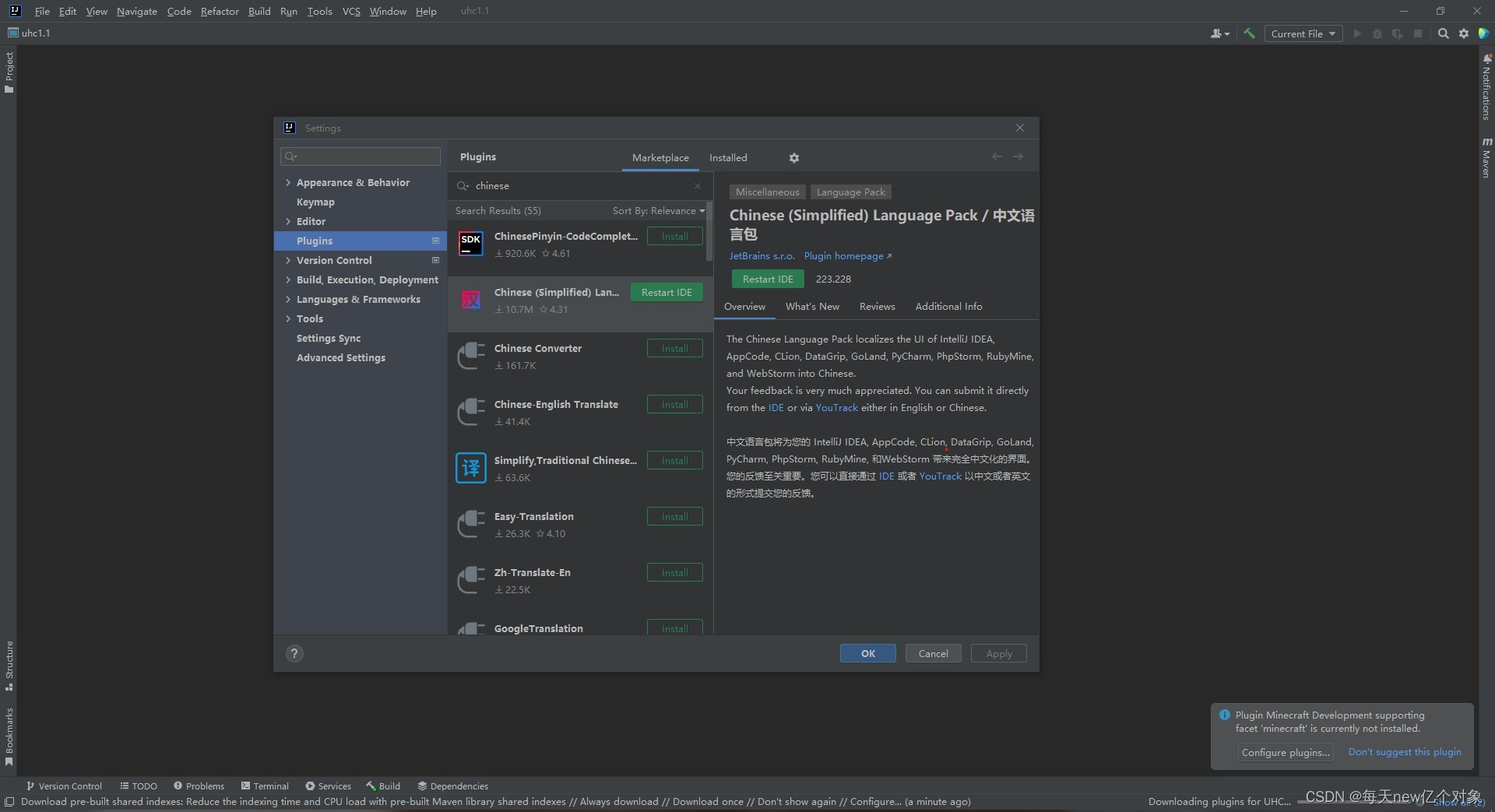Open the Navigate menu
1495x812 pixels.
pos(137,11)
